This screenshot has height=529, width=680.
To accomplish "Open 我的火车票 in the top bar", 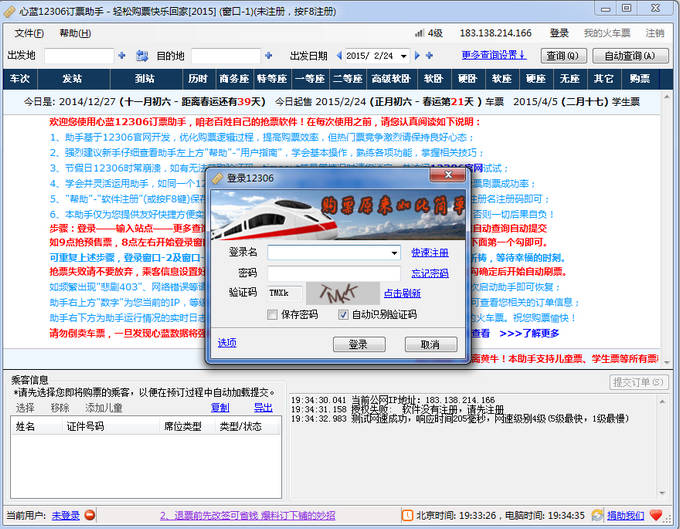I will click(x=607, y=33).
